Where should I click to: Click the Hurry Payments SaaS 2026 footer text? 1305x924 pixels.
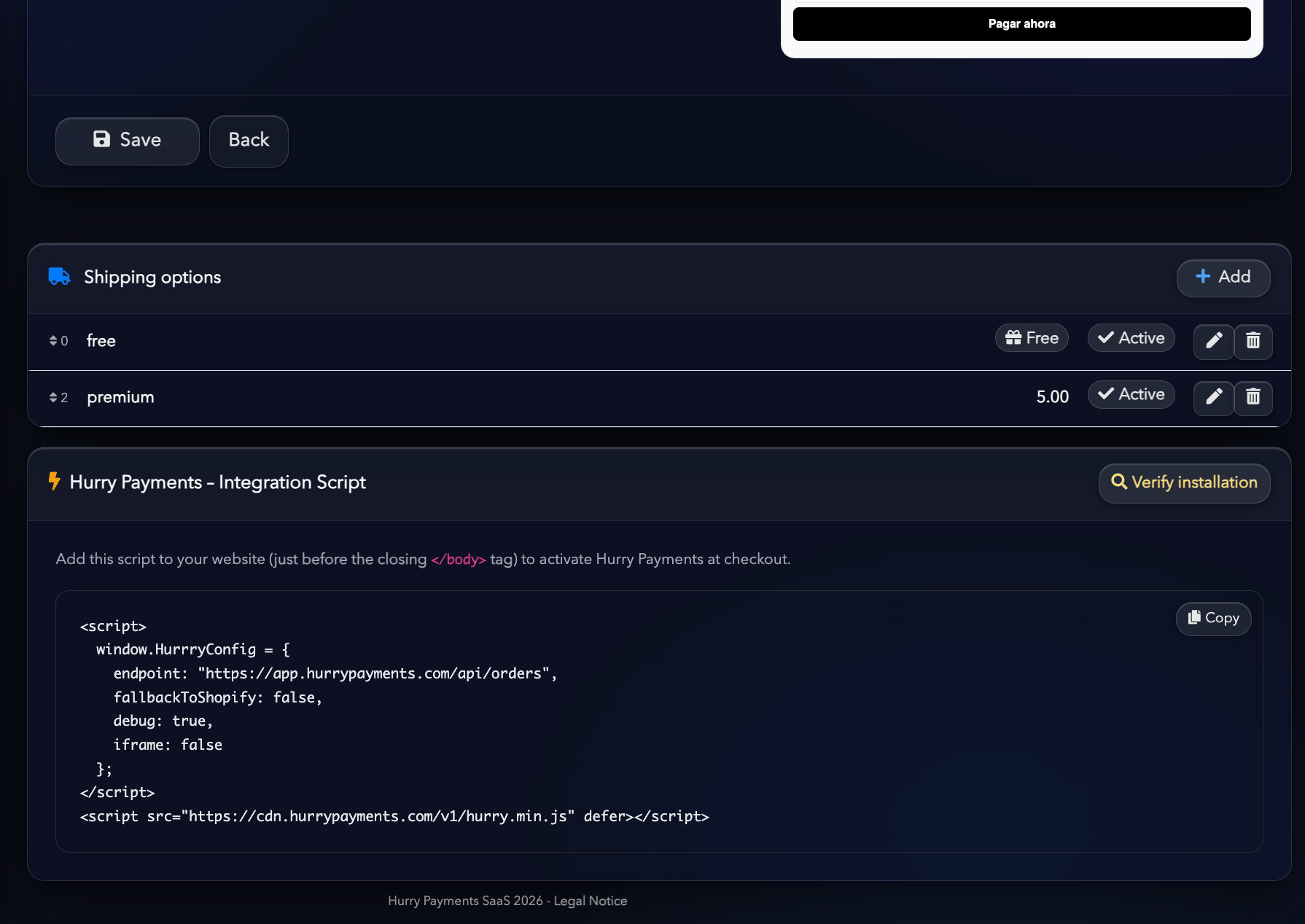[x=465, y=901]
